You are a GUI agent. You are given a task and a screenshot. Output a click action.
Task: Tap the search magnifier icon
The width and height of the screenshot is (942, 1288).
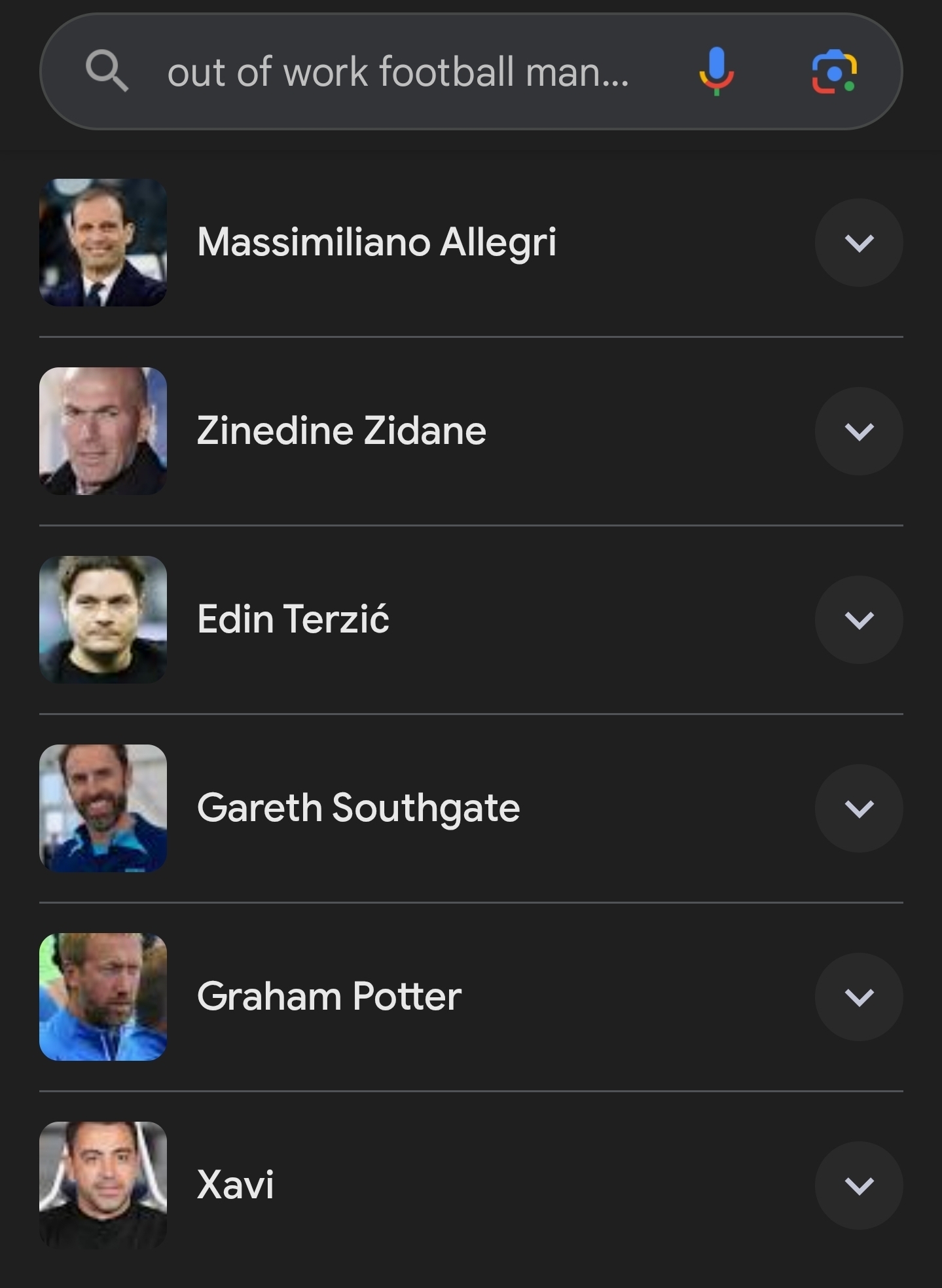click(x=107, y=71)
